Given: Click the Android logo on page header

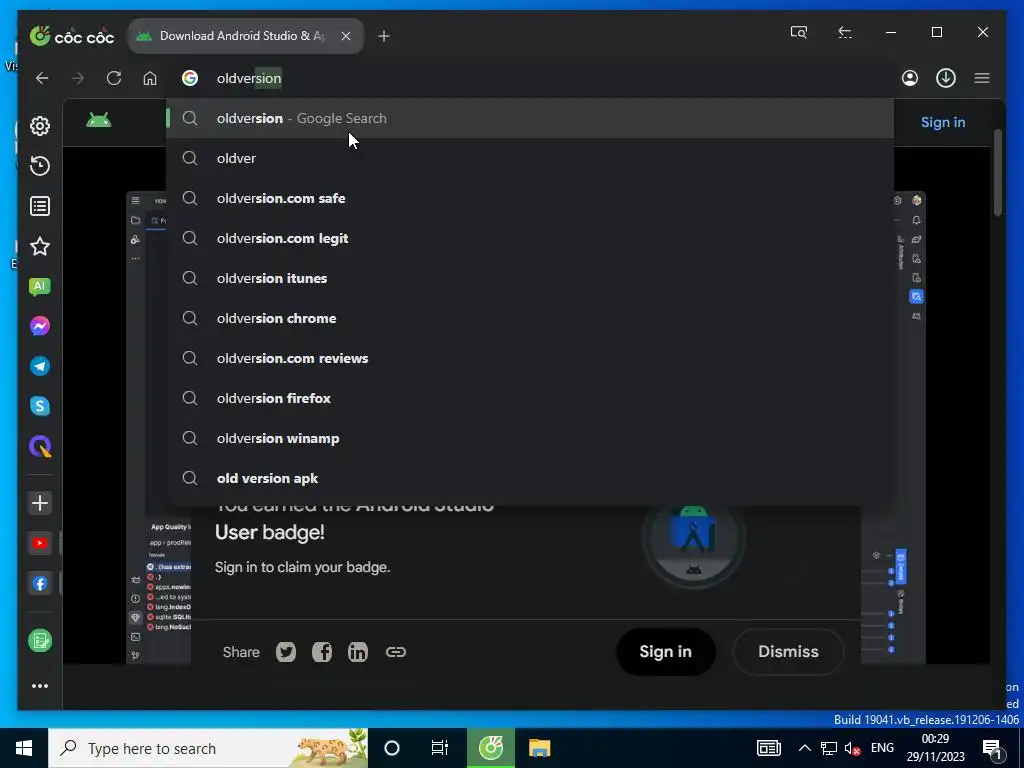Looking at the screenshot, I should [99, 120].
